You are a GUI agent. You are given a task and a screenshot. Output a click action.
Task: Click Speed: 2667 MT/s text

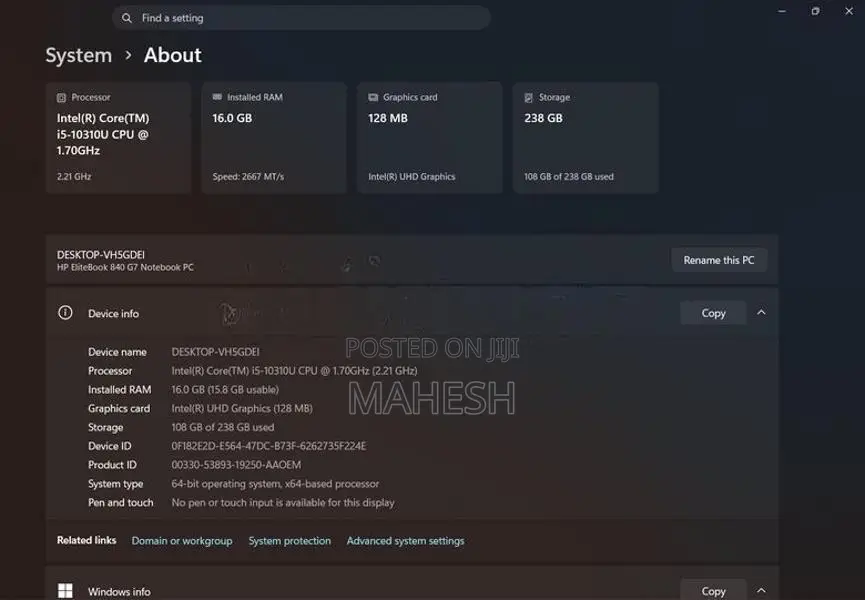(248, 176)
